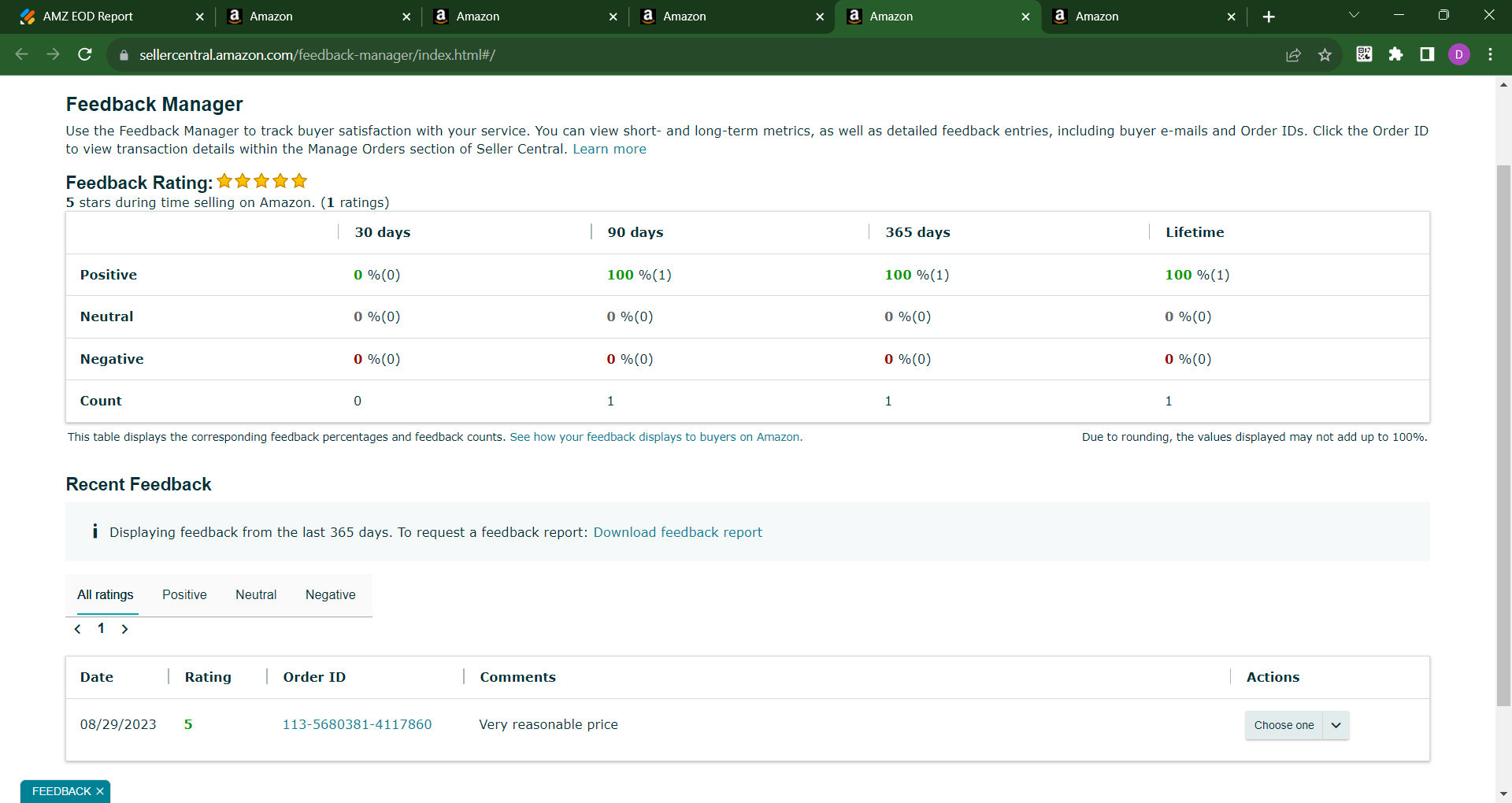1512x803 pixels.
Task: Open order 113-5680381-4117860
Action: (358, 724)
